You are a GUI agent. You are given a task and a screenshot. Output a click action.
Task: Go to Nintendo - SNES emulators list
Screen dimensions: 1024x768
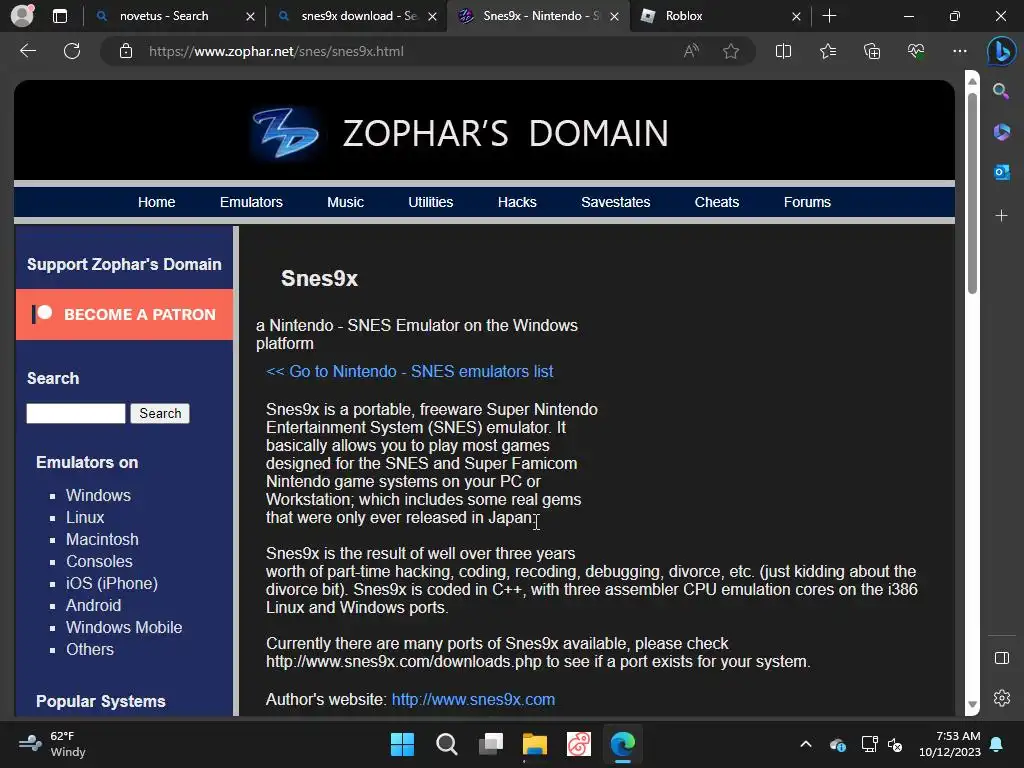point(409,372)
